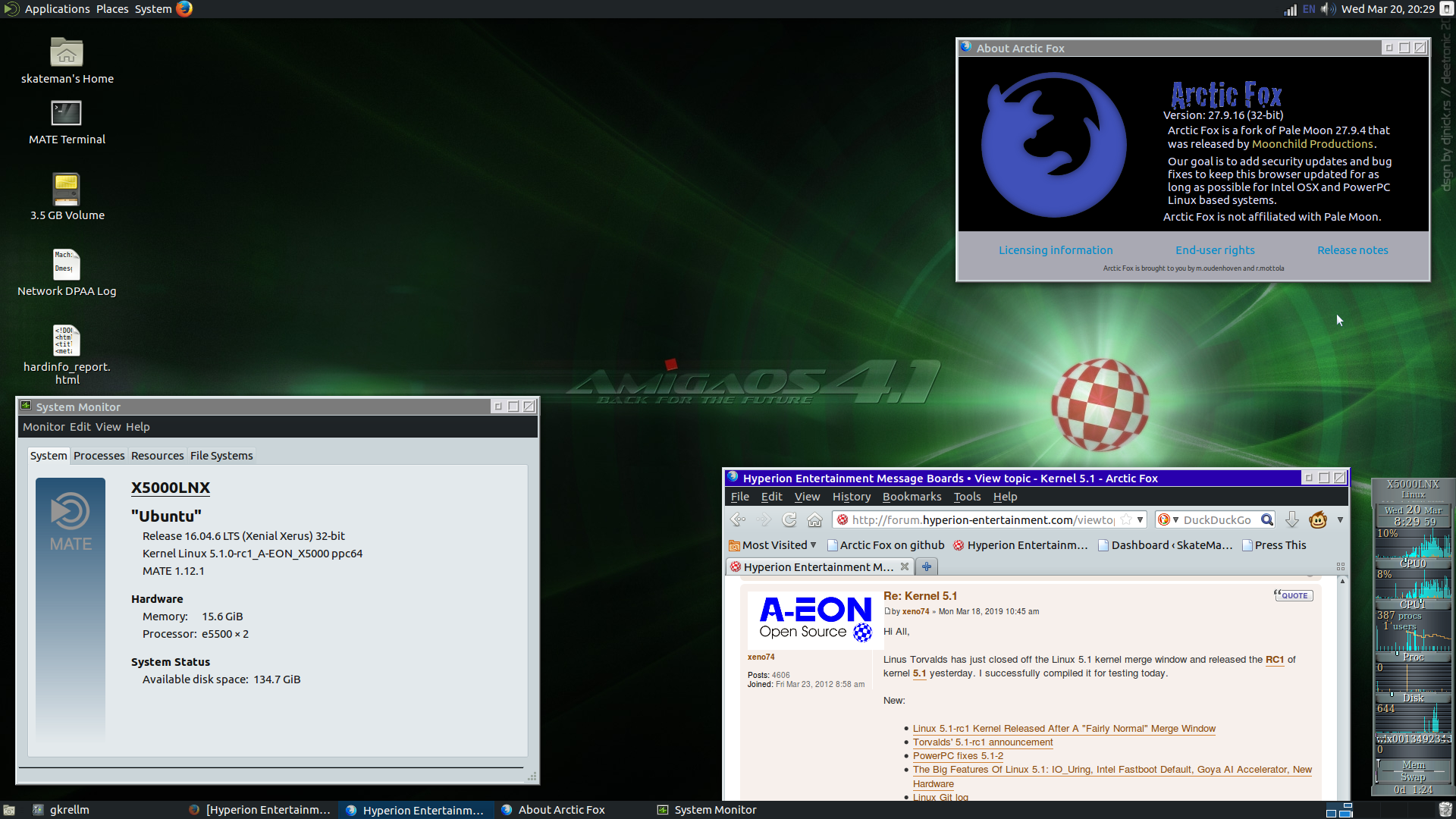The height and width of the screenshot is (819, 1456).
Task: Open Licensing information in About Arctic Fox
Action: point(1056,250)
